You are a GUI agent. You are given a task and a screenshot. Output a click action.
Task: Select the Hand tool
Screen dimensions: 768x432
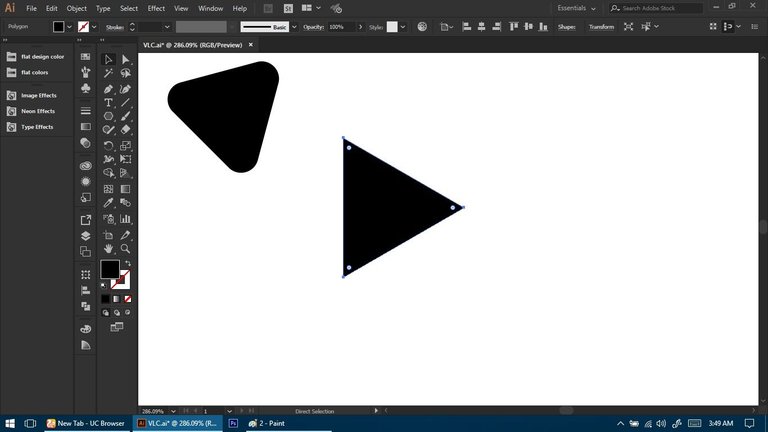click(x=108, y=249)
